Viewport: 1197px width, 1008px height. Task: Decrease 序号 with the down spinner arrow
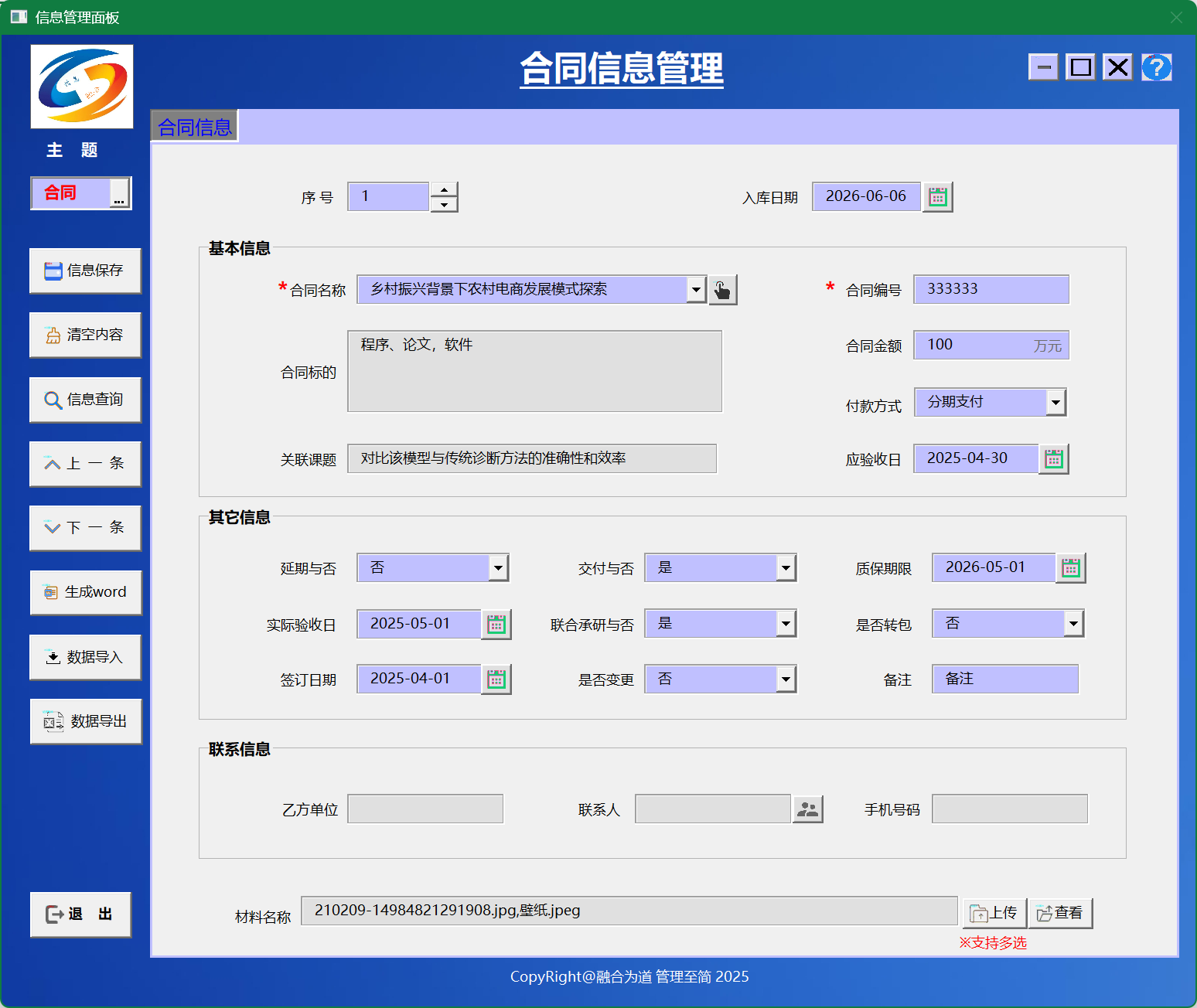[x=444, y=204]
